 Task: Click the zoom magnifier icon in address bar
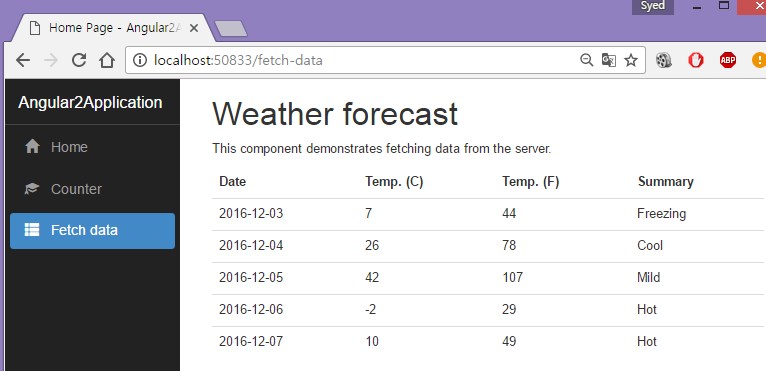click(x=586, y=60)
